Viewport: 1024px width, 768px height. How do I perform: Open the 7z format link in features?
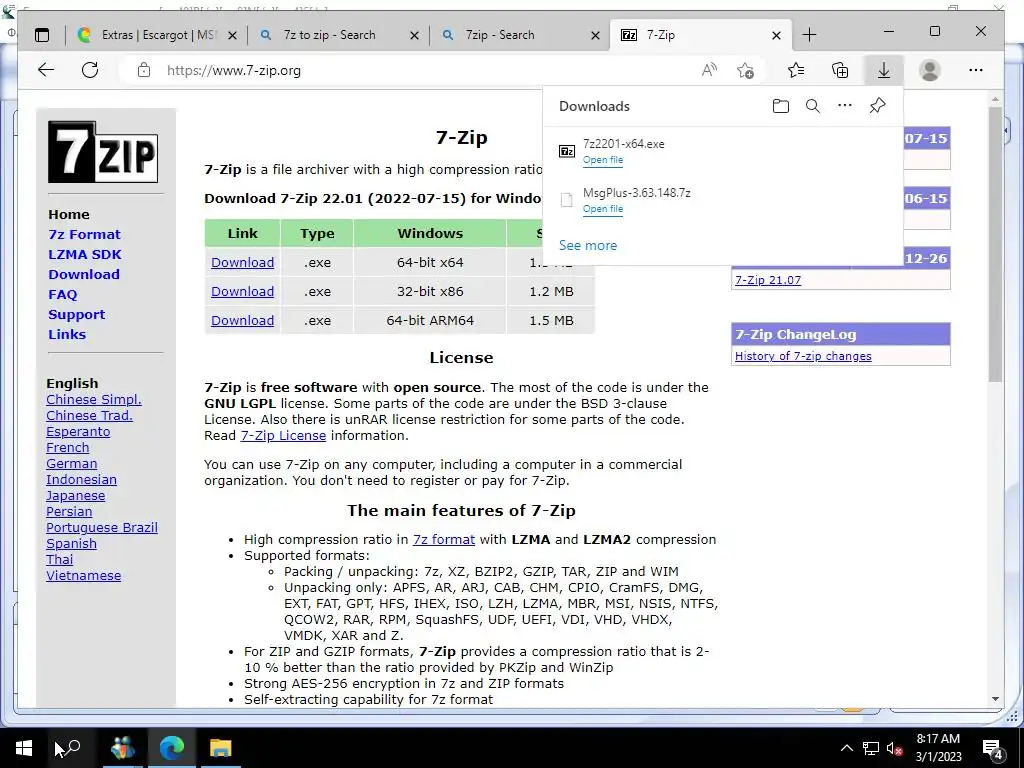(x=443, y=539)
